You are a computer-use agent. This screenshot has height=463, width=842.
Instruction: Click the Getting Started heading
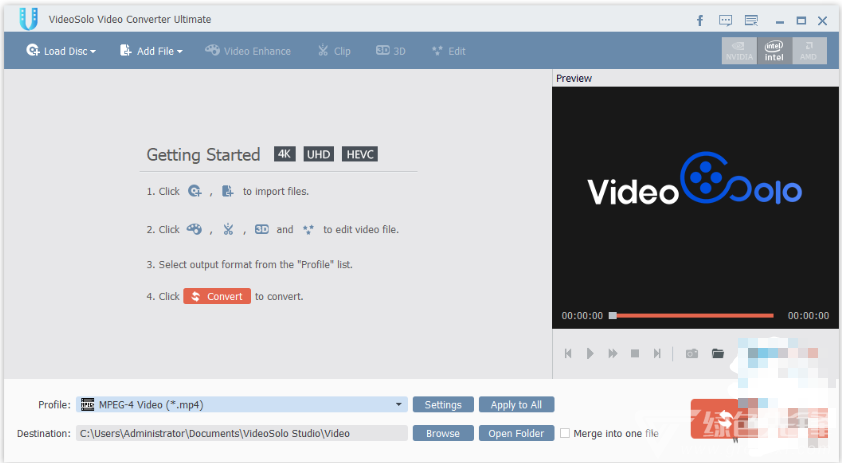[x=203, y=155]
